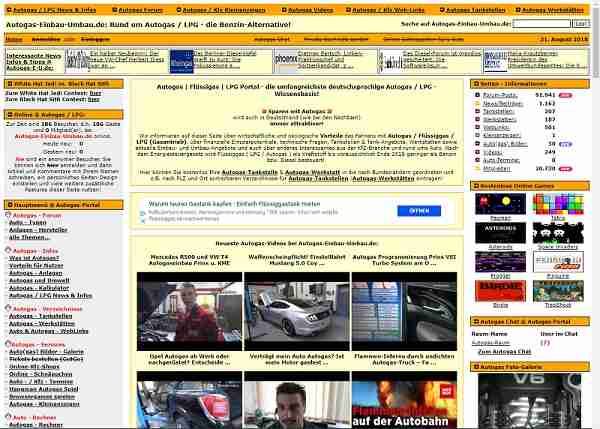Open Auto(gas) Bilder - Galerie link

click(46, 352)
